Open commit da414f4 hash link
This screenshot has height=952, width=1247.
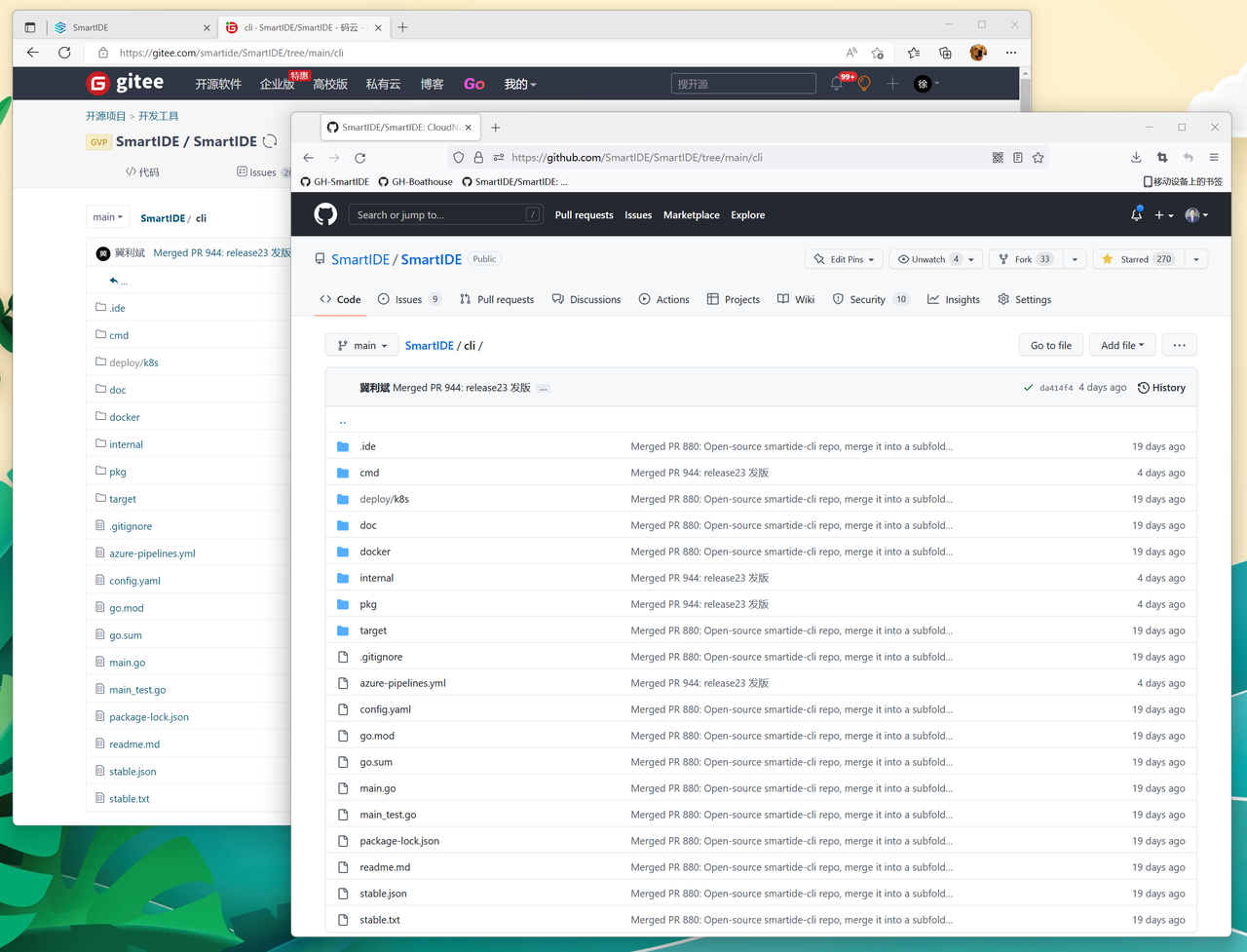click(x=1056, y=388)
